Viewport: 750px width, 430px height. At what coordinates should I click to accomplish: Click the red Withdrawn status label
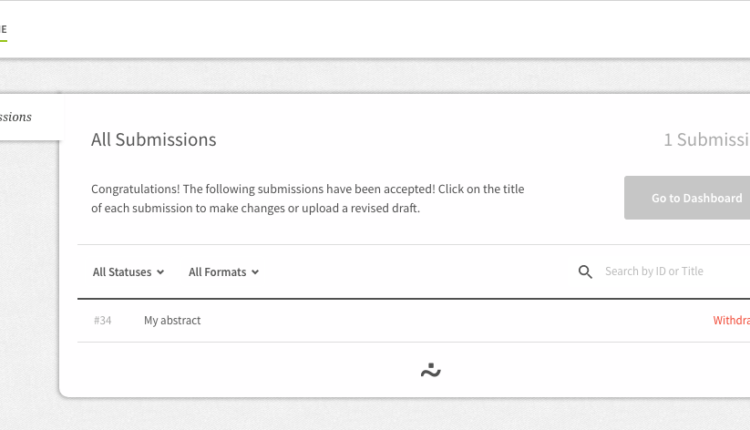pos(731,321)
